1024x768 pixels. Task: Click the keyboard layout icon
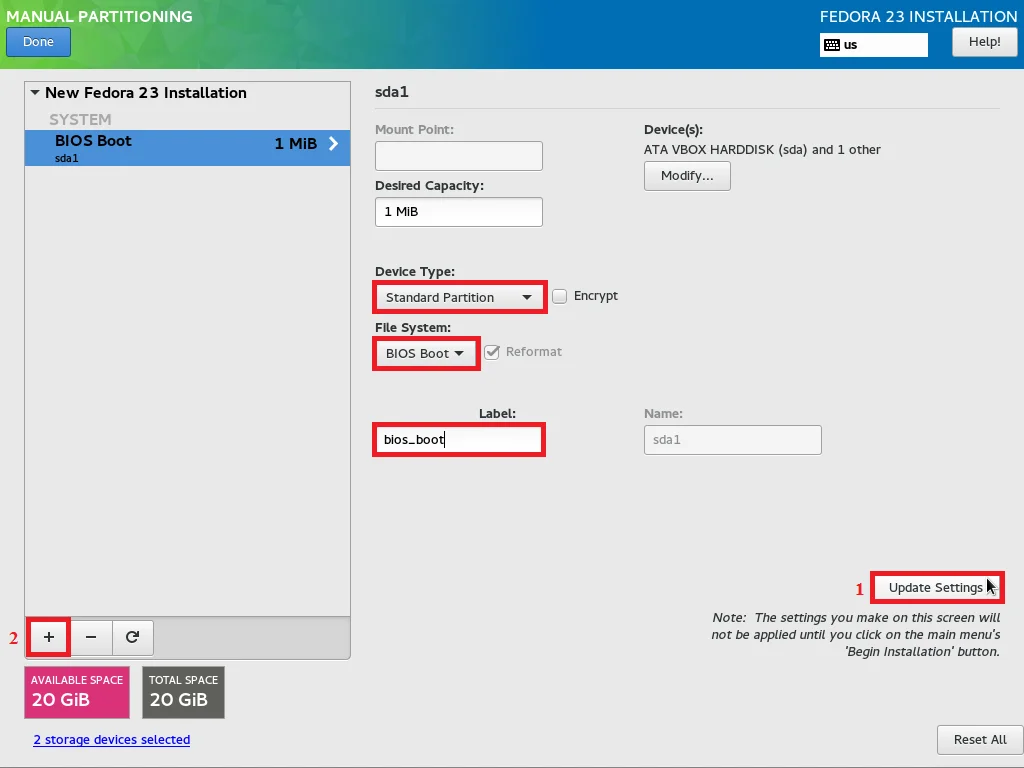click(832, 45)
